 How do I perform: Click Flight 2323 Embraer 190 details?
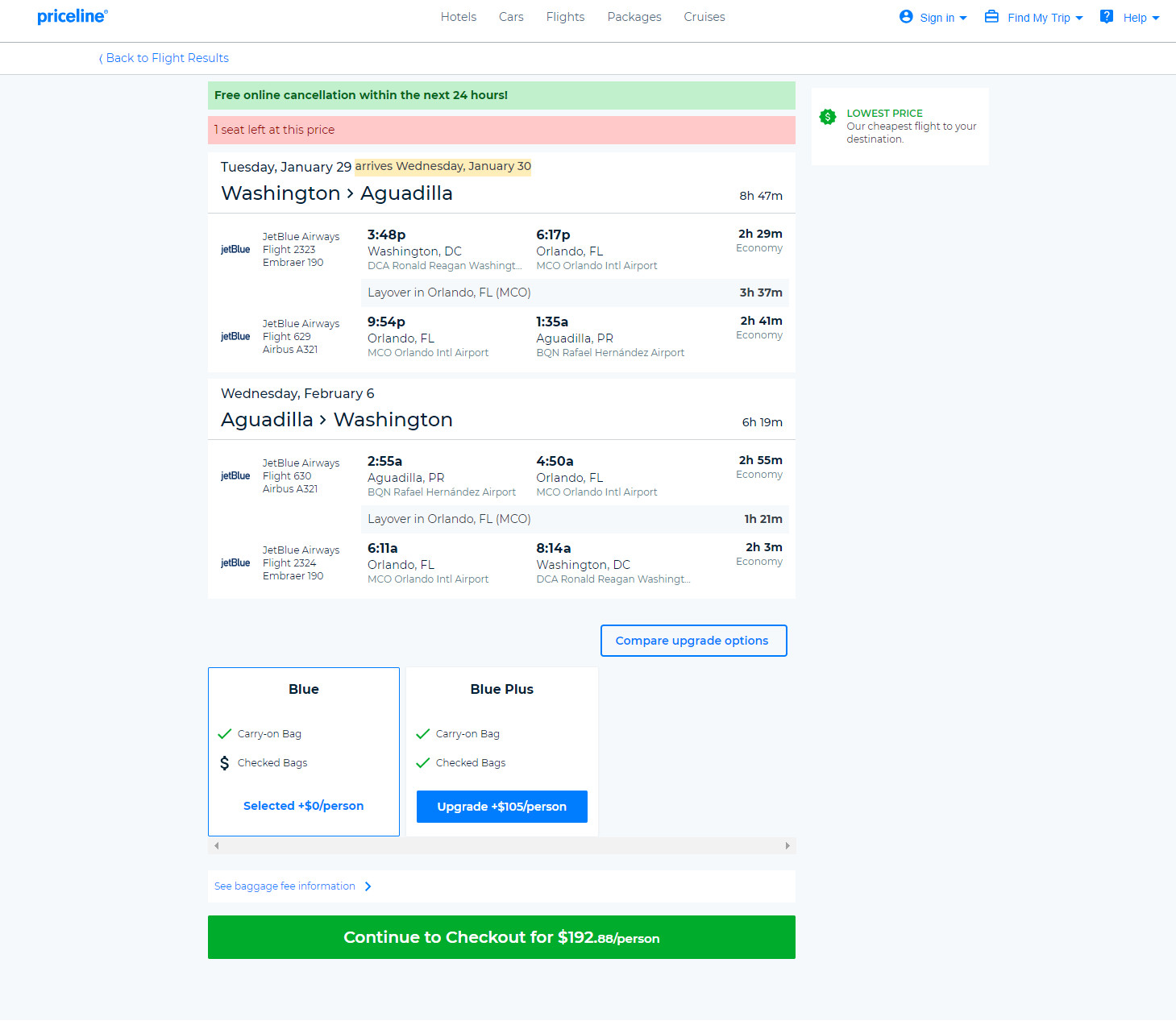[x=301, y=250]
